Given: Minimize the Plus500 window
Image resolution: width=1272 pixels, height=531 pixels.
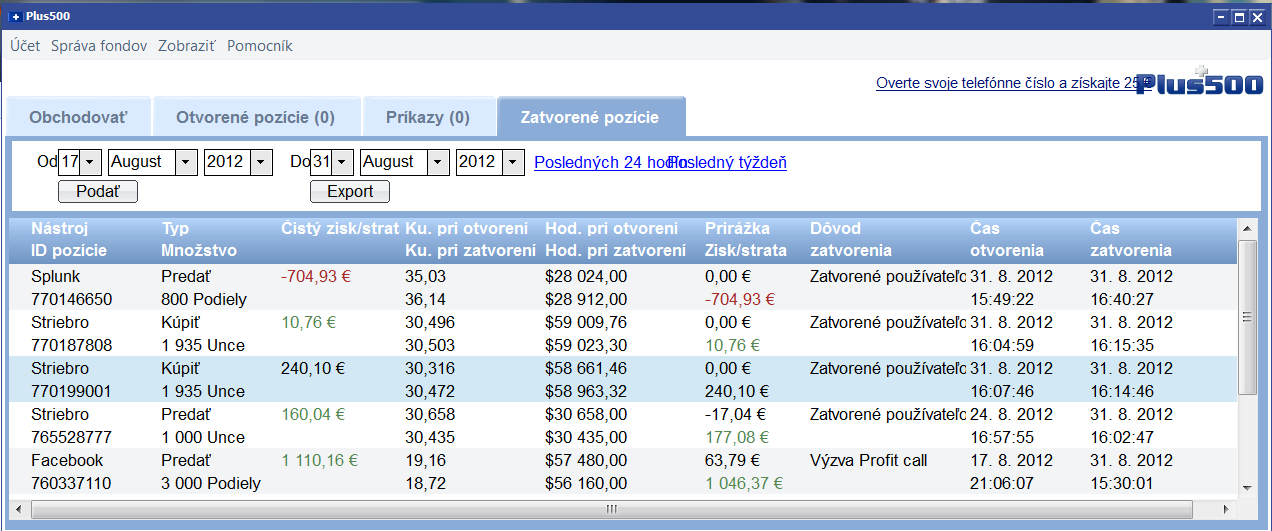Looking at the screenshot, I should point(1221,17).
